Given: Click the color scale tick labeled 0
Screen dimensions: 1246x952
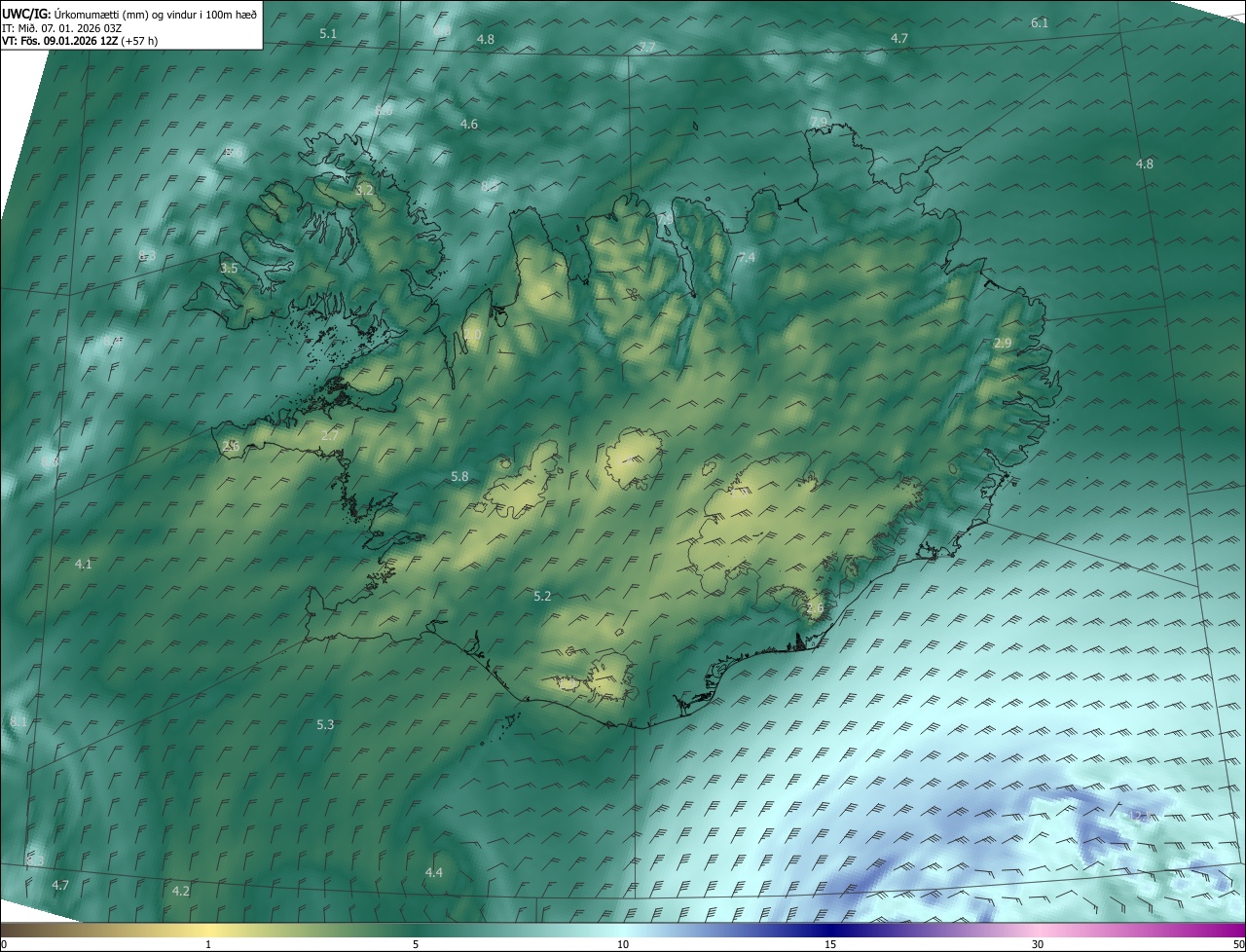Looking at the screenshot, I should point(4,944).
